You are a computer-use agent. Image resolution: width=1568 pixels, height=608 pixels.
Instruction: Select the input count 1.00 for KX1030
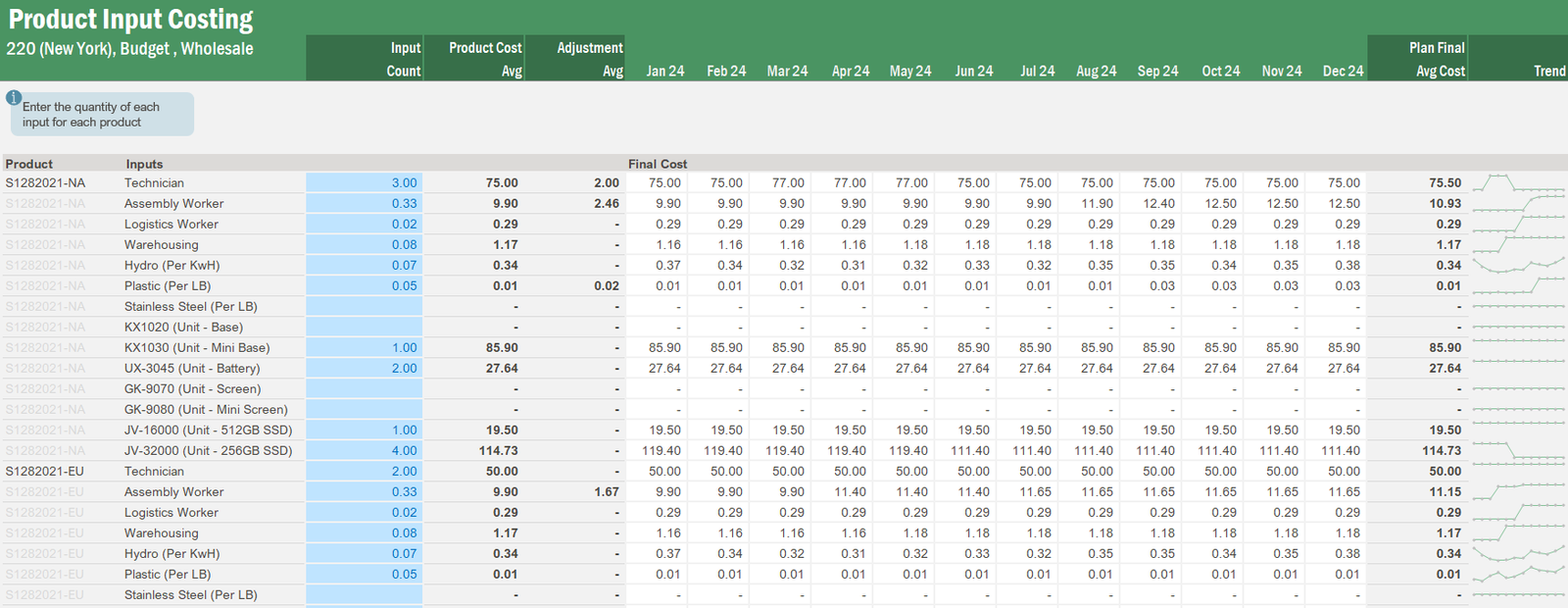pos(364,348)
